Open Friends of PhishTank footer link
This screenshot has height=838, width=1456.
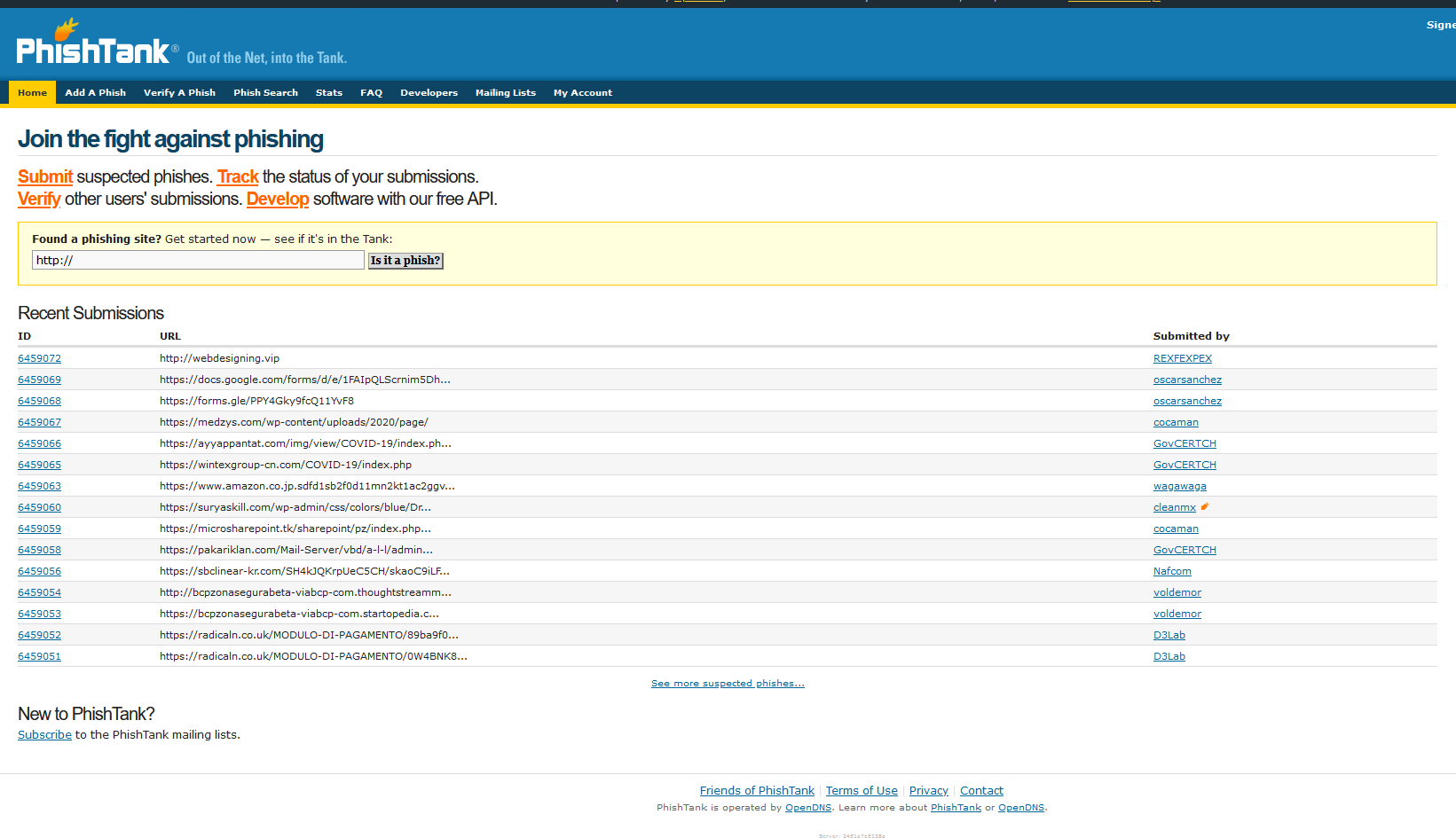(x=757, y=791)
